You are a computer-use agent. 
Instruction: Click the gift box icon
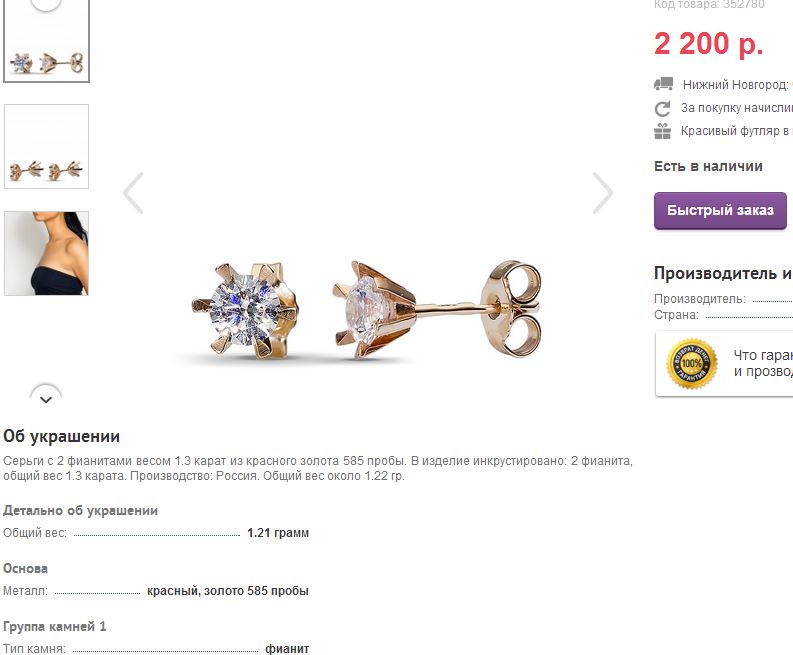coord(663,131)
